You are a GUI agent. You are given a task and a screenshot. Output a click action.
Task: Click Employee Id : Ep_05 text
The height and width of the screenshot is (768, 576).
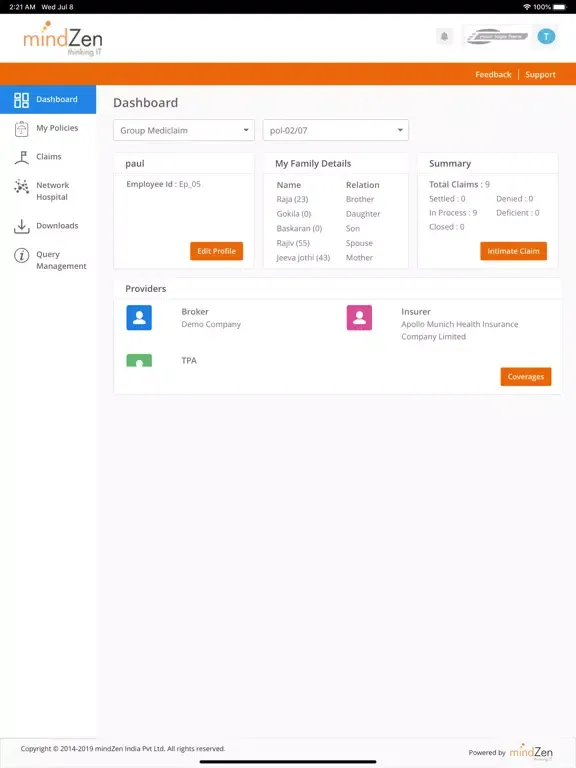click(x=163, y=184)
